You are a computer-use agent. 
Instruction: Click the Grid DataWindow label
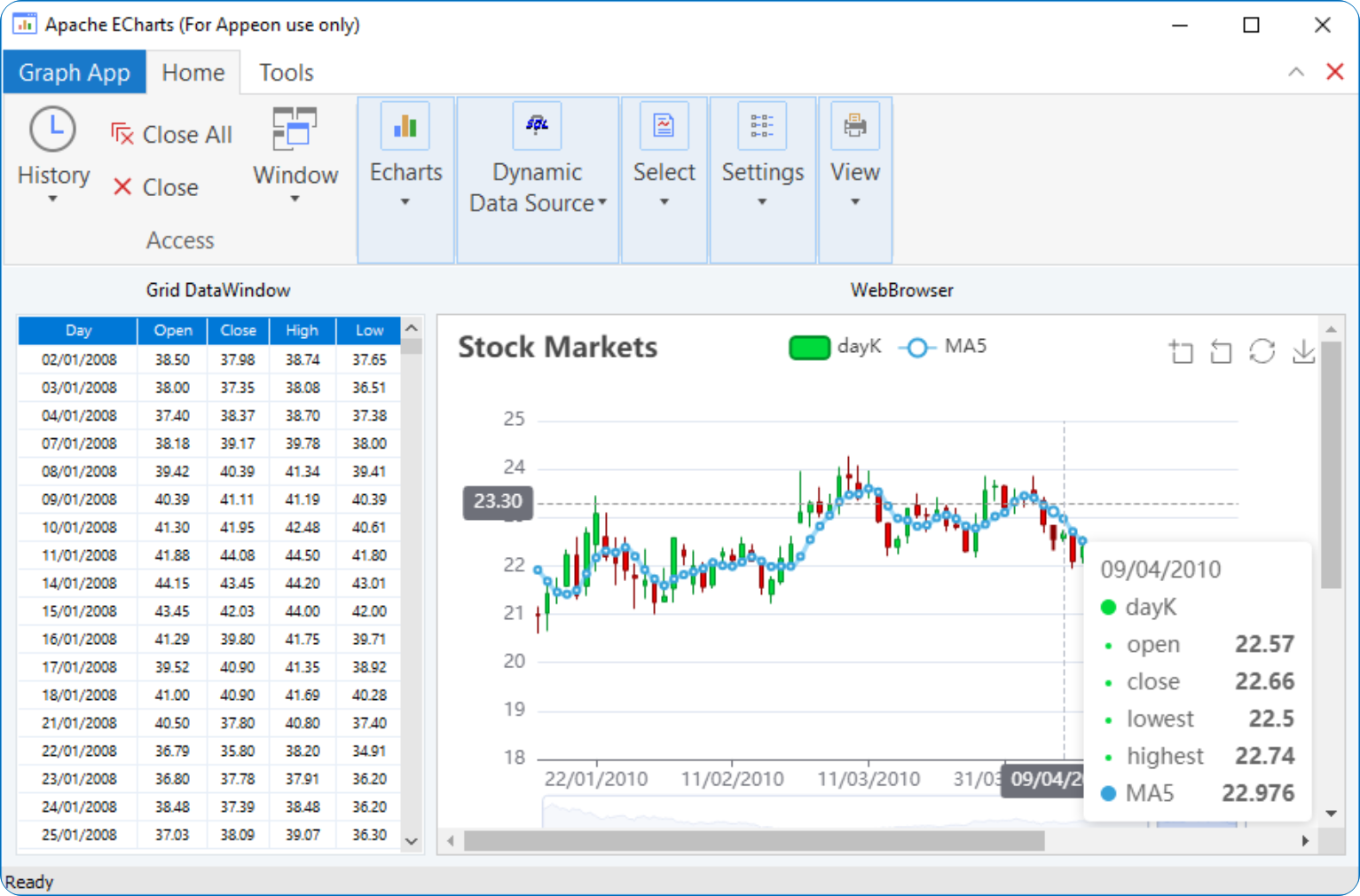tap(218, 290)
